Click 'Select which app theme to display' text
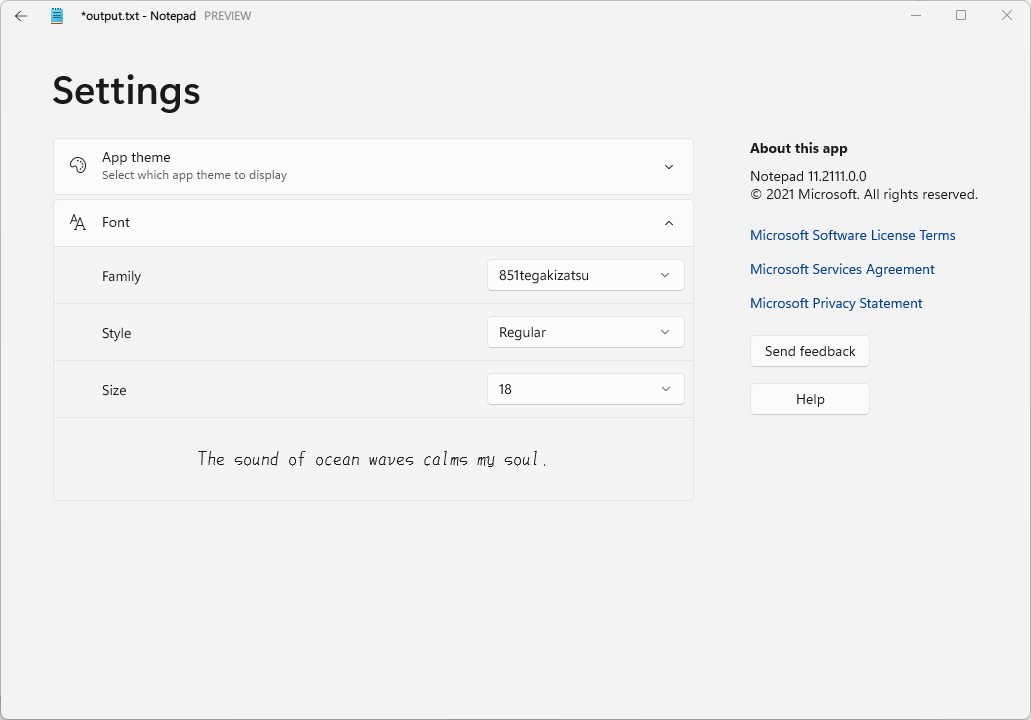The image size is (1031, 720). coord(194,175)
